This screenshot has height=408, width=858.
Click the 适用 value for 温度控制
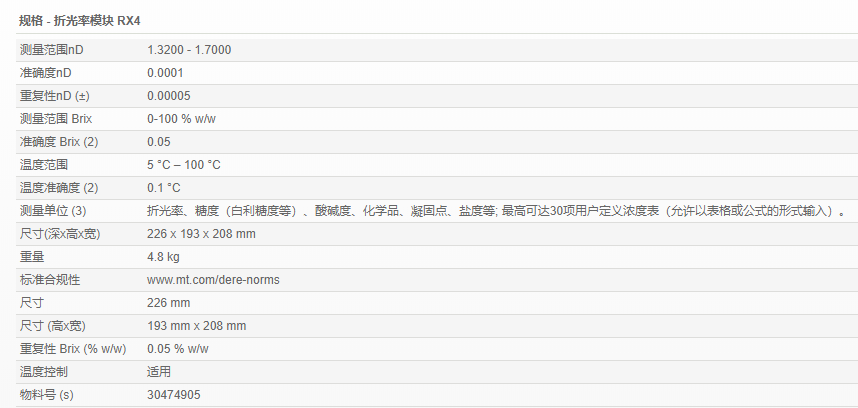(159, 372)
